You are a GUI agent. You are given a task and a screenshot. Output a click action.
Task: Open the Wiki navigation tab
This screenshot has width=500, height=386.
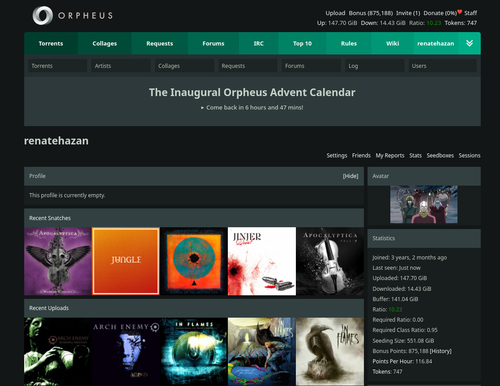pyautogui.click(x=392, y=43)
